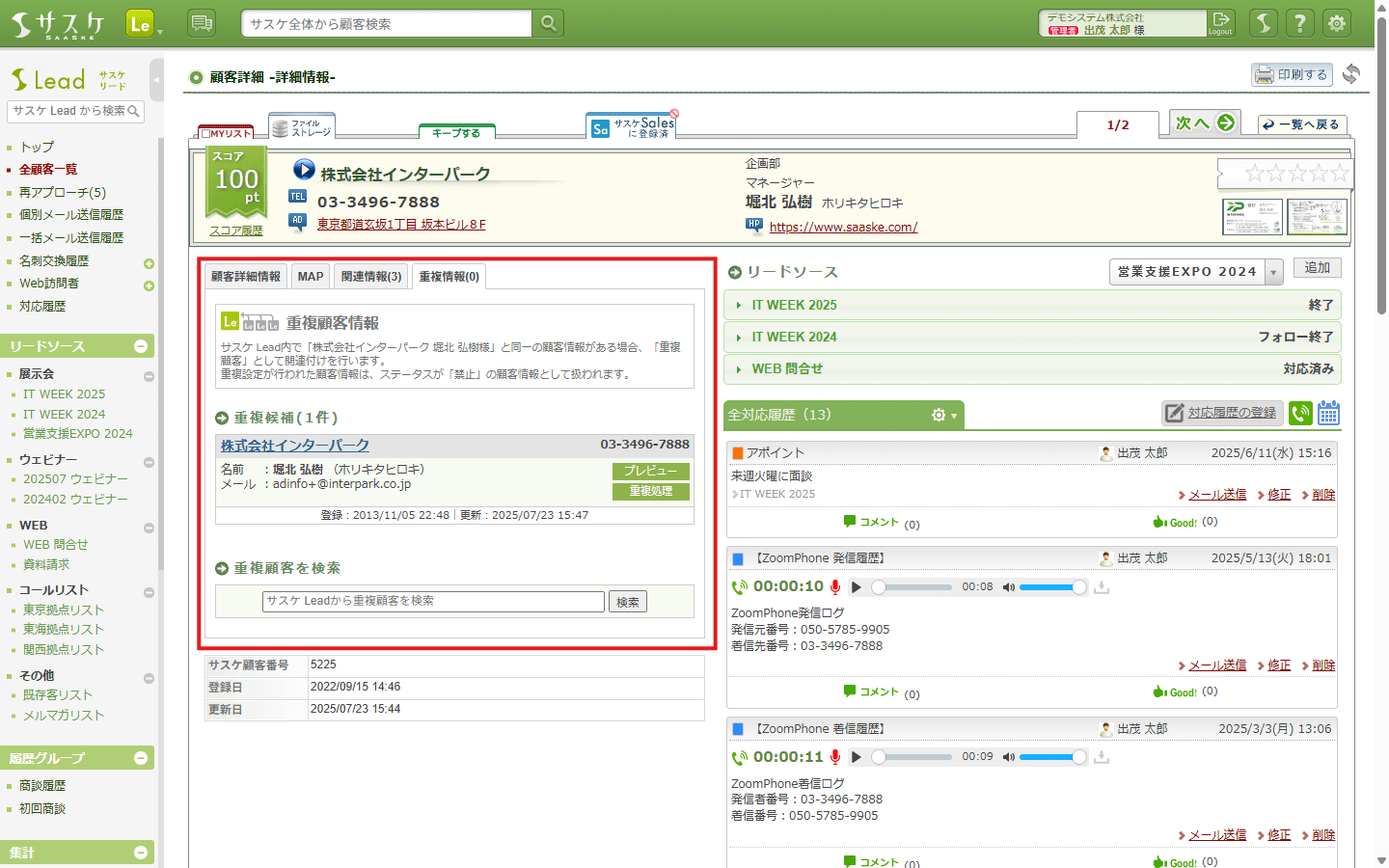1389x868 pixels.
Task: Switch to the MAP tab
Action: tap(311, 277)
